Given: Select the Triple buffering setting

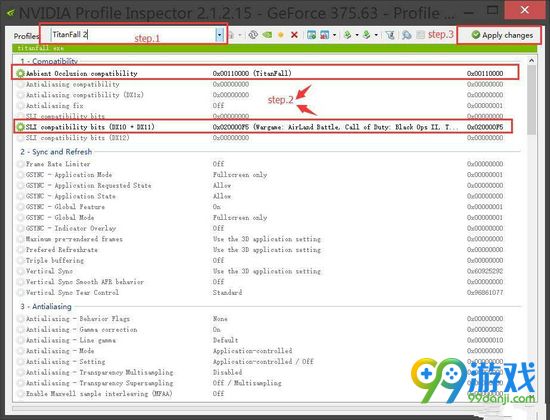Looking at the screenshot, I should (x=265, y=260).
